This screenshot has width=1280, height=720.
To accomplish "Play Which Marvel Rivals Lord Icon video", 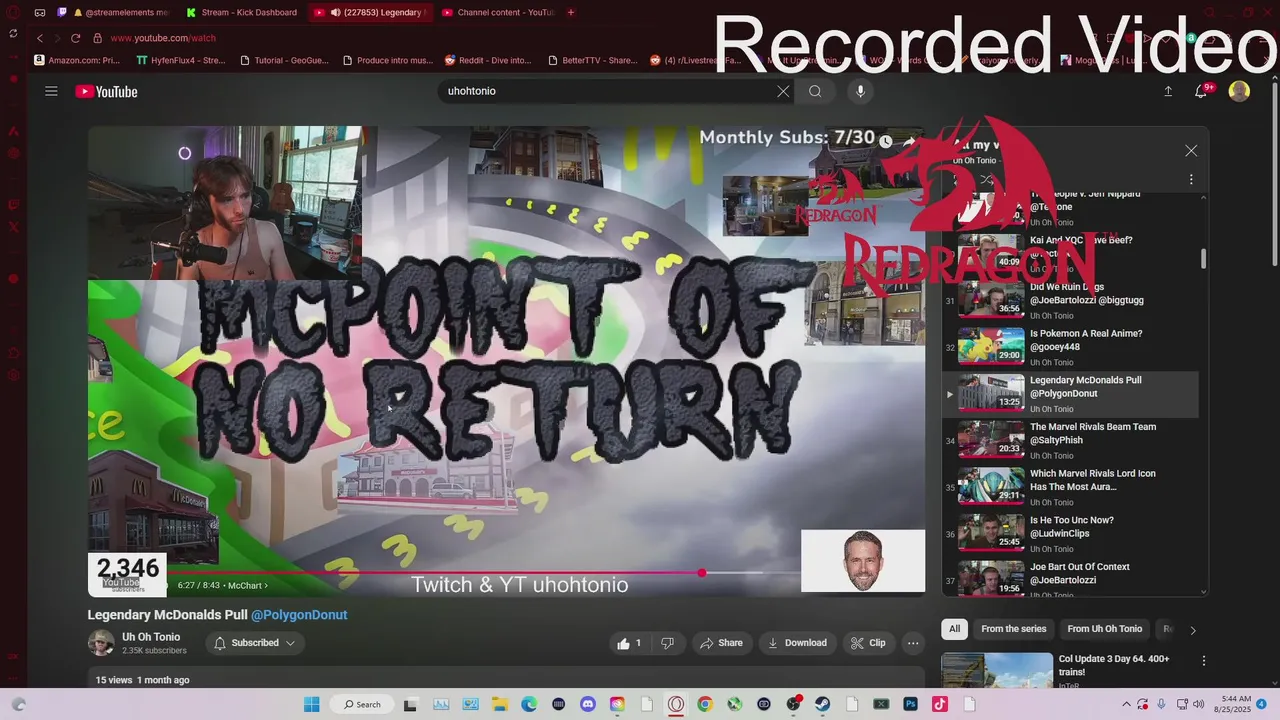I will pos(1070,487).
